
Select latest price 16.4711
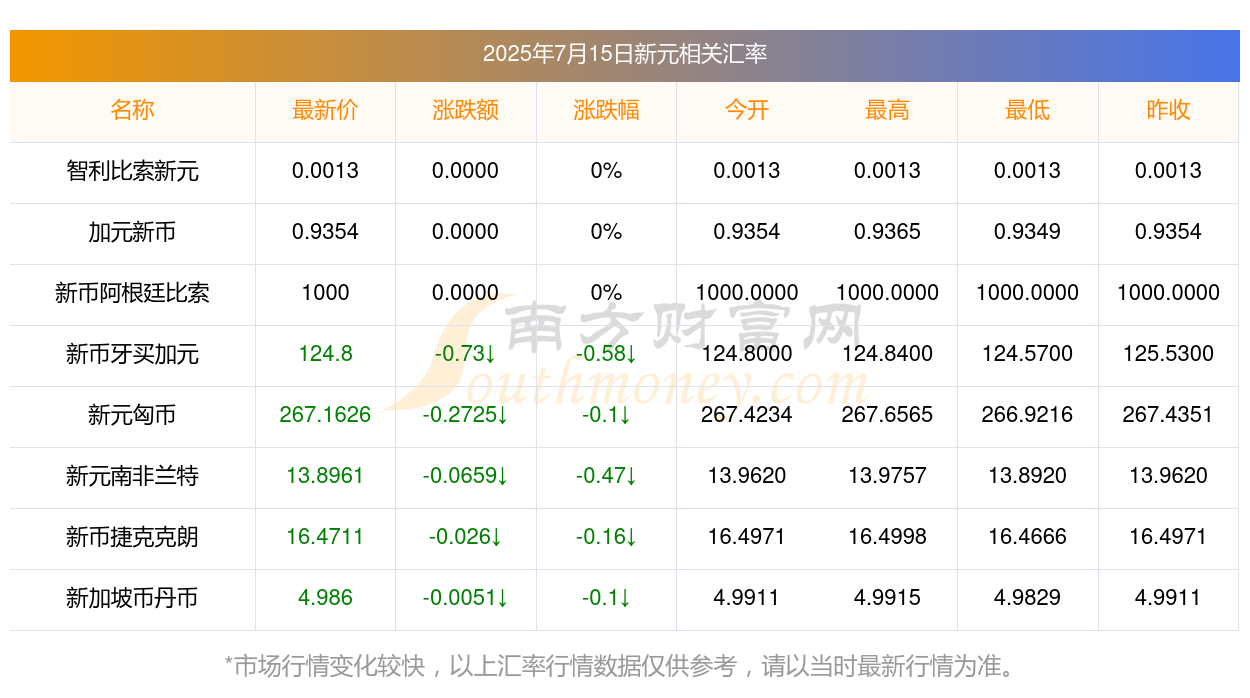pyautogui.click(x=325, y=537)
